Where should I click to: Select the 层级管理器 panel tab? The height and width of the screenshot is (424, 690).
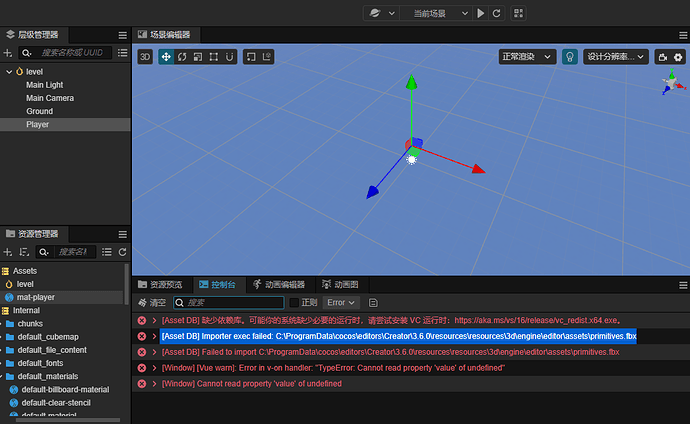coord(32,35)
